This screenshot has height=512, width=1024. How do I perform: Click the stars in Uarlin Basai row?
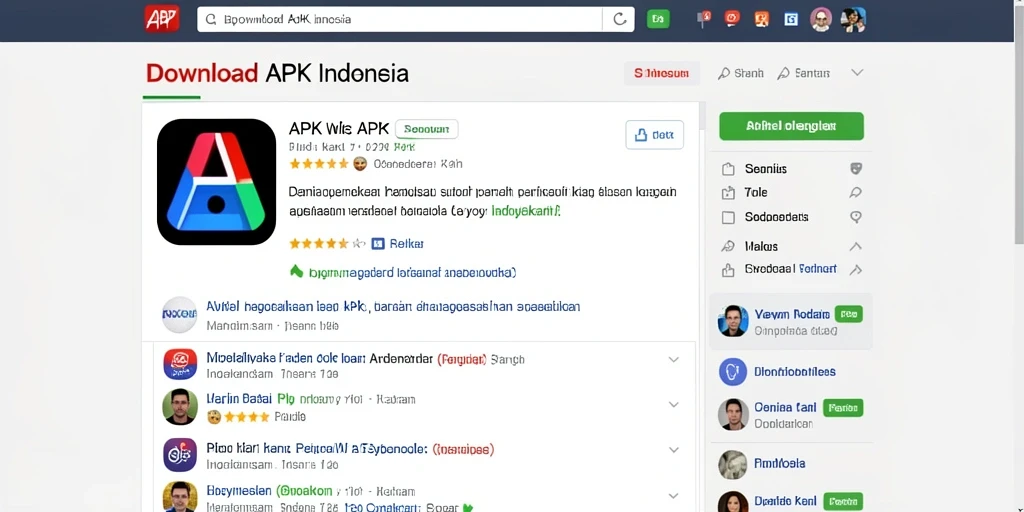click(x=246, y=417)
